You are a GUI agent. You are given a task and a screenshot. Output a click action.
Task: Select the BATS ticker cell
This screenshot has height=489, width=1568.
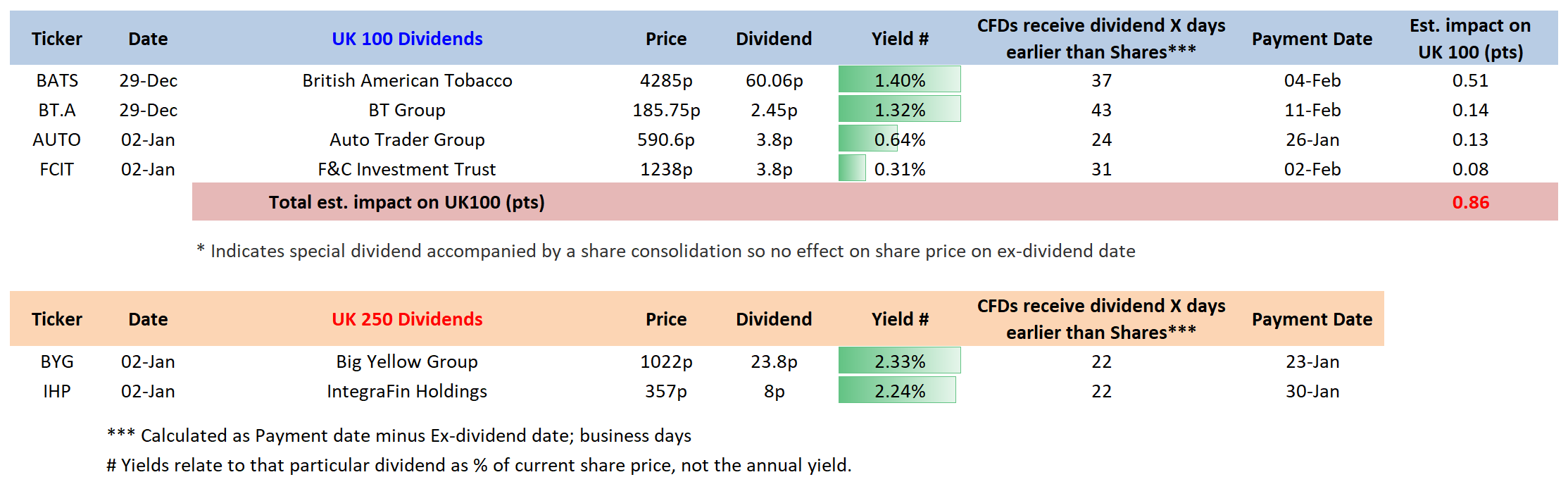(x=57, y=80)
